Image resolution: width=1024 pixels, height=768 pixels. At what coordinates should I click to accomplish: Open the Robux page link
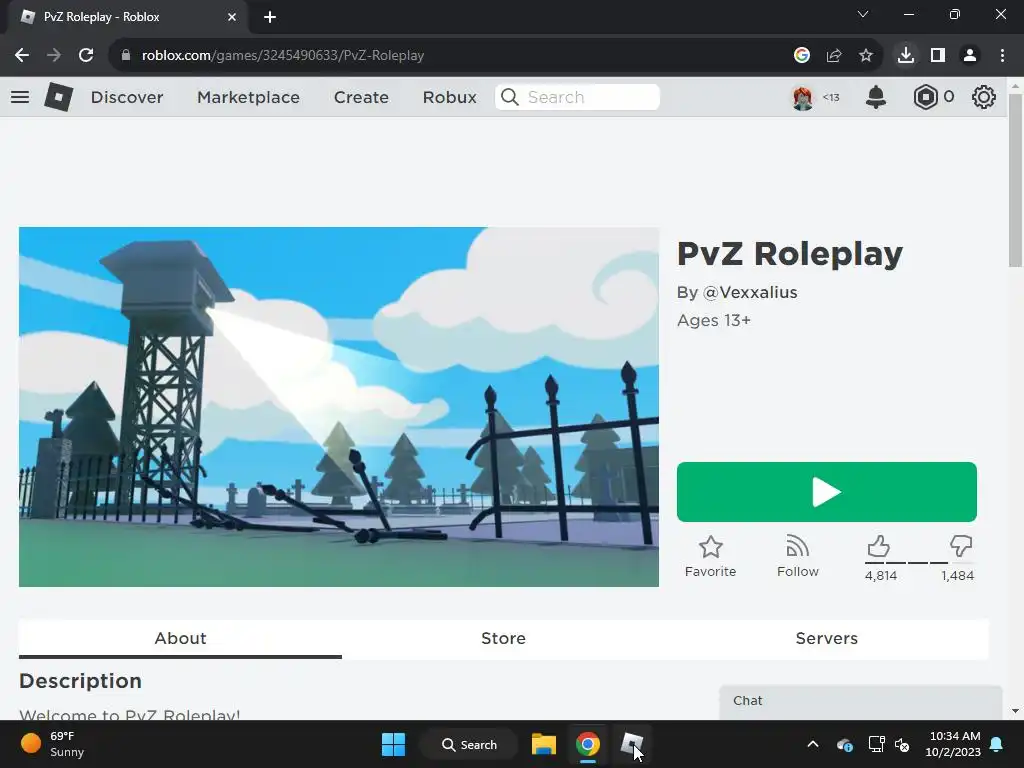pos(449,97)
